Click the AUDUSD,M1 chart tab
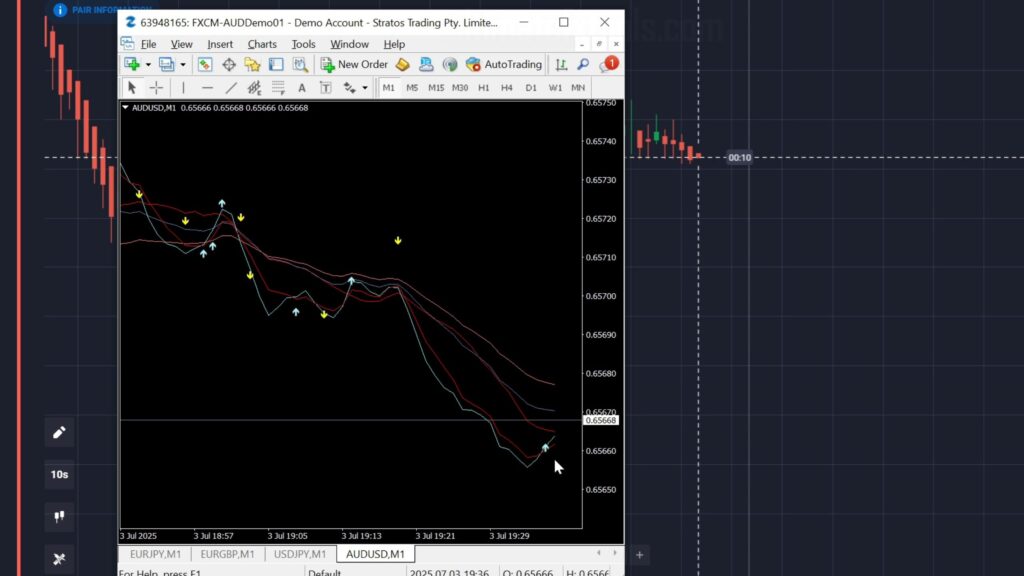The image size is (1024, 576). (374, 553)
